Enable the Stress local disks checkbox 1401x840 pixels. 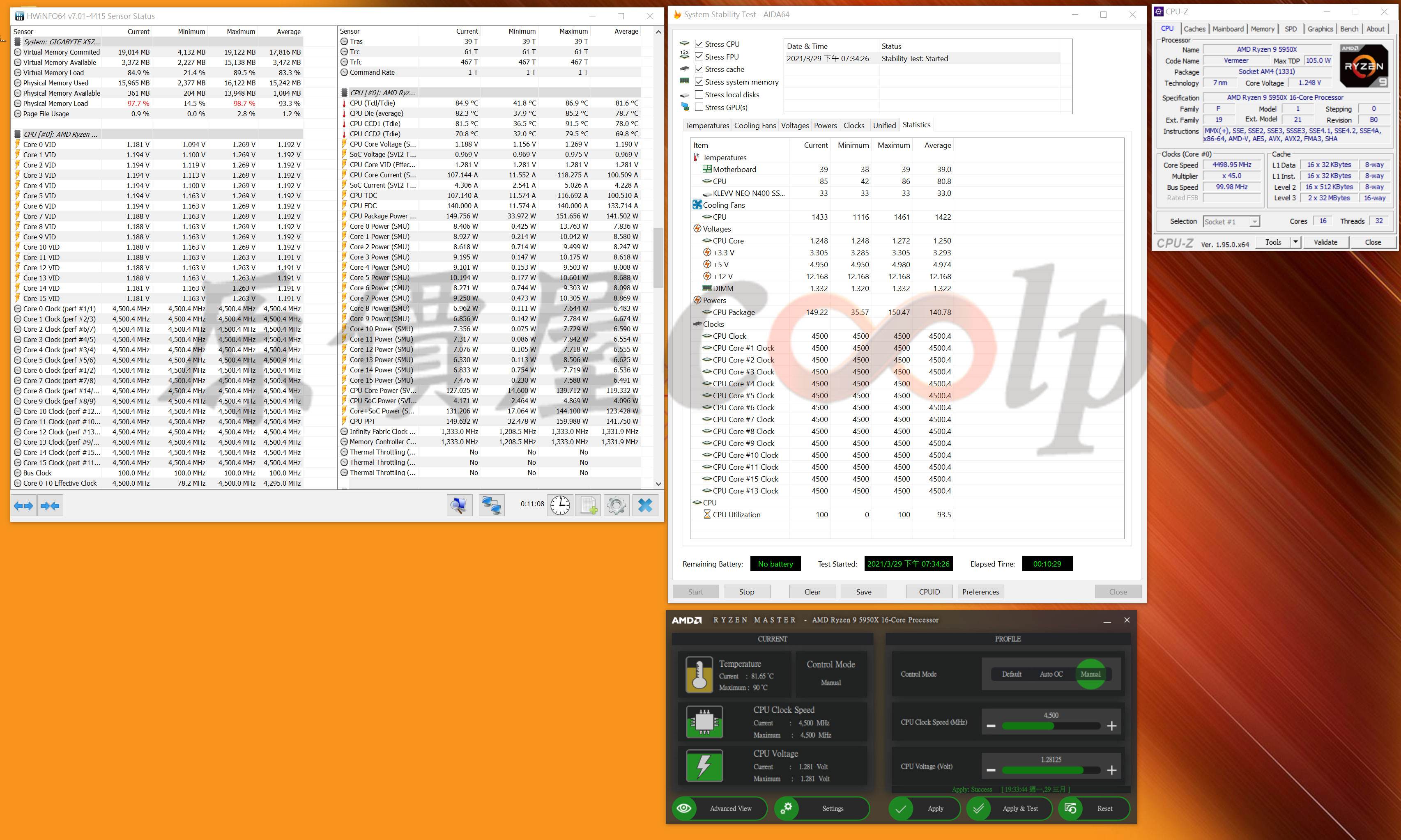click(699, 94)
